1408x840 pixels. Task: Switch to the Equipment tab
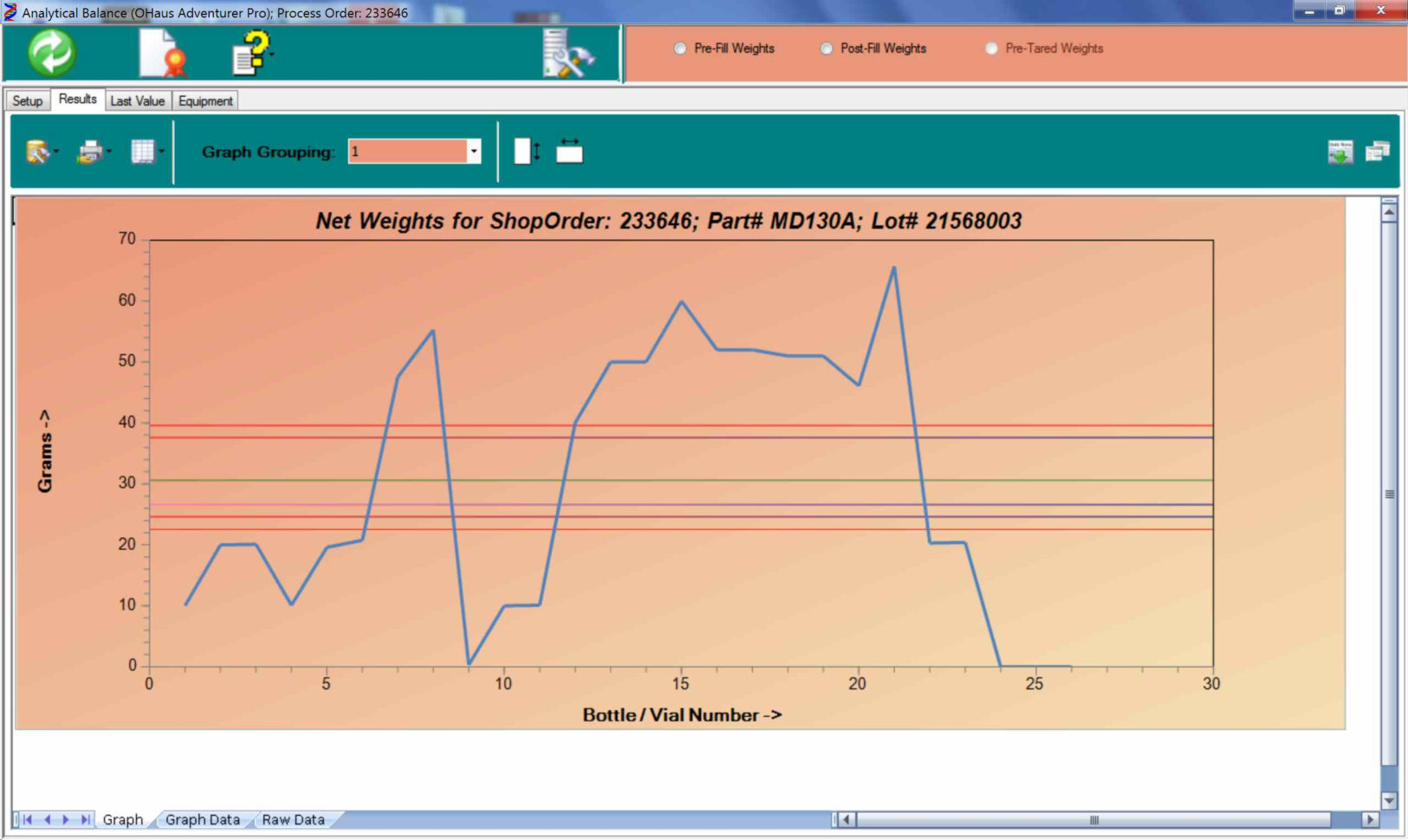coord(205,101)
